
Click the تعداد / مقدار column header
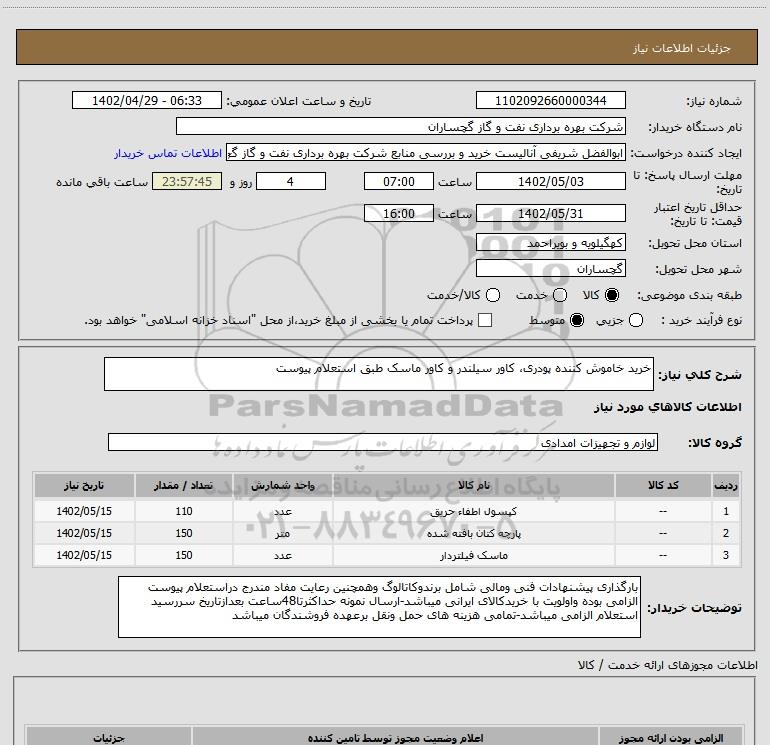(x=184, y=485)
